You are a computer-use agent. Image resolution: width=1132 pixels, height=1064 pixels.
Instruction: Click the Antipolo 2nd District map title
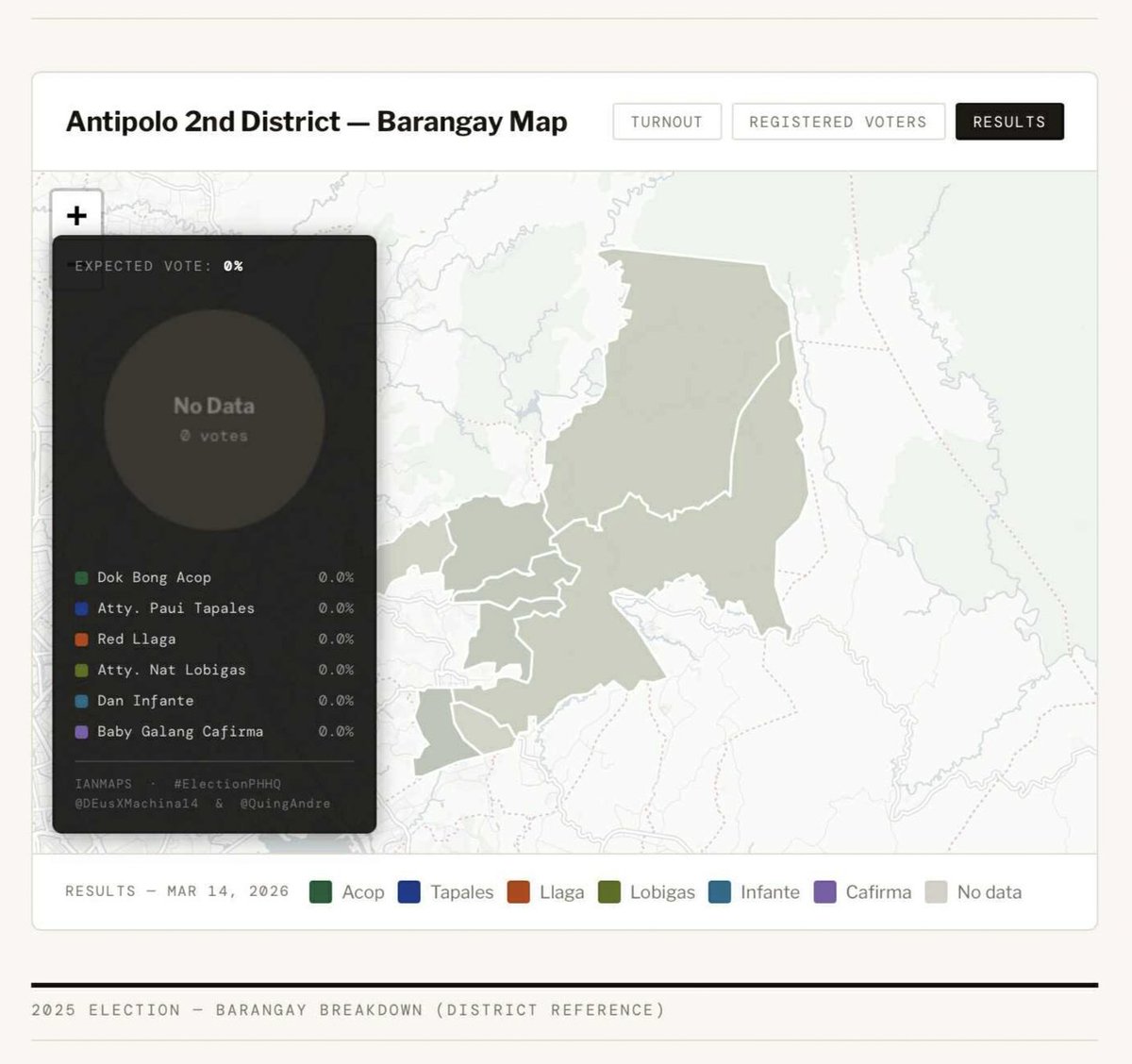click(x=317, y=122)
